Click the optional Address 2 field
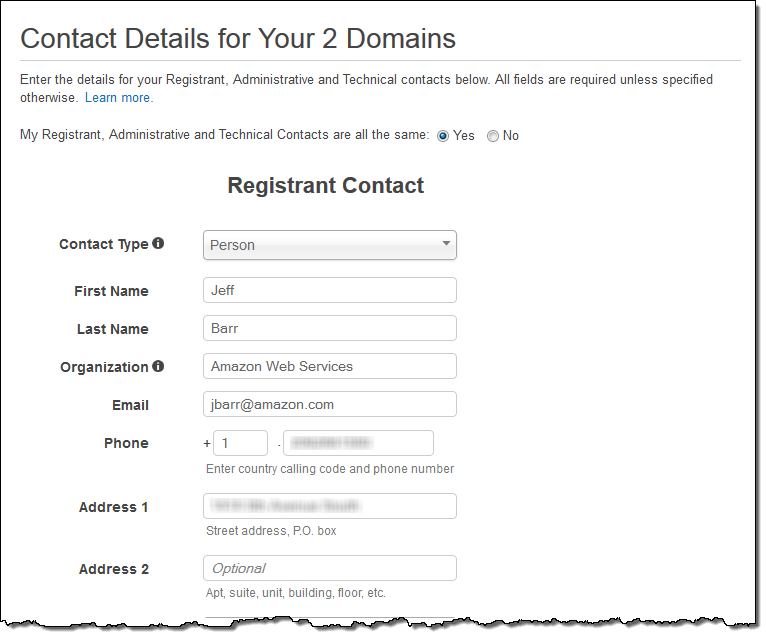The image size is (766, 637). pyautogui.click(x=329, y=568)
